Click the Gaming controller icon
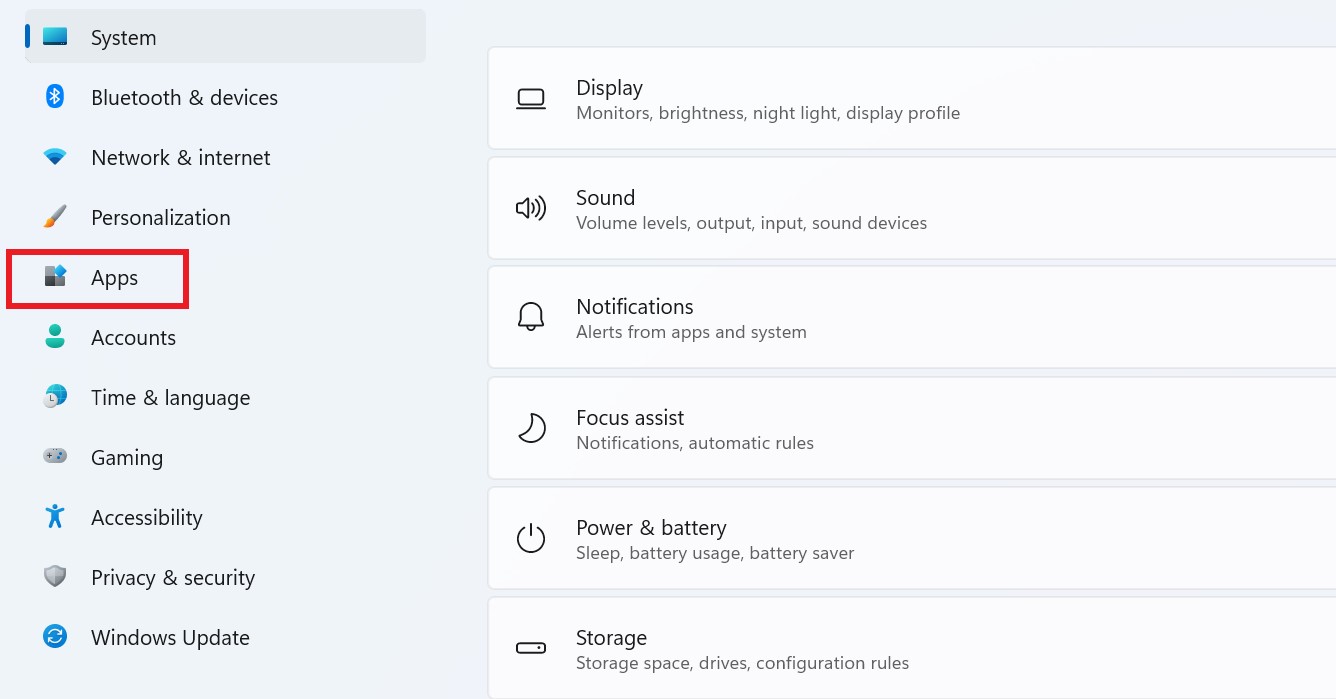Viewport: 1336px width, 699px height. tap(55, 456)
